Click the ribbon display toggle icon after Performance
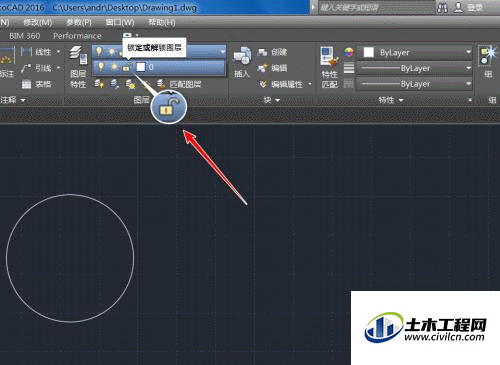The height and width of the screenshot is (365, 500). click(128, 35)
